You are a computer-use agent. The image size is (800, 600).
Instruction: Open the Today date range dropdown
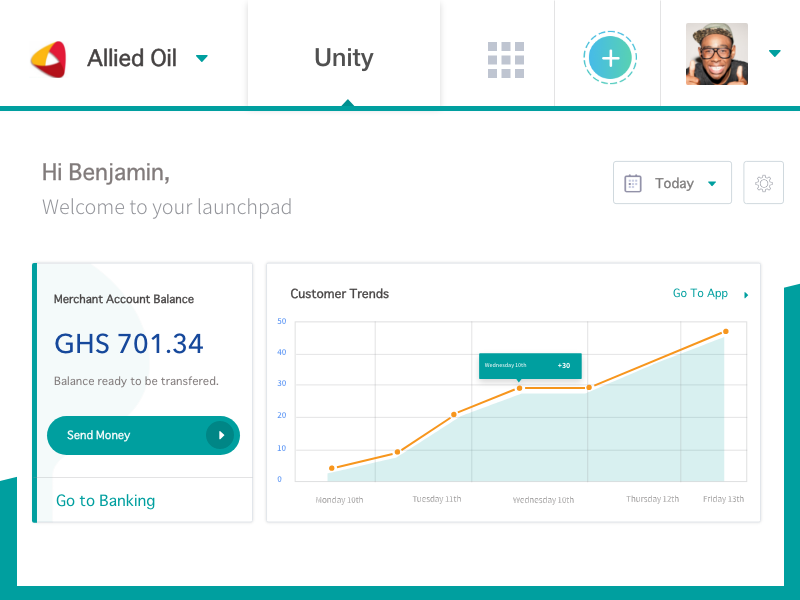[x=672, y=183]
